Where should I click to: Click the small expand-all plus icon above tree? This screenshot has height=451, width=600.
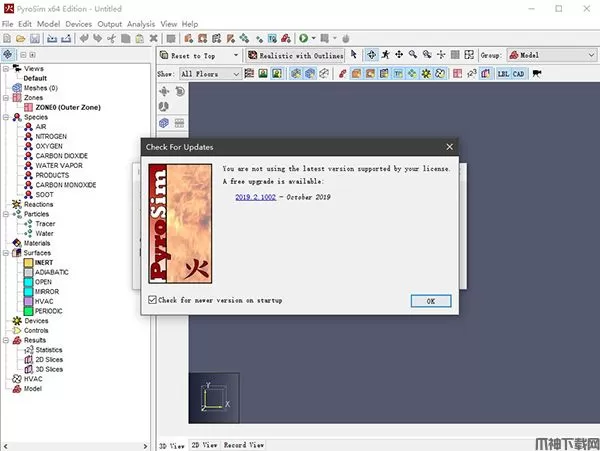tap(33, 55)
